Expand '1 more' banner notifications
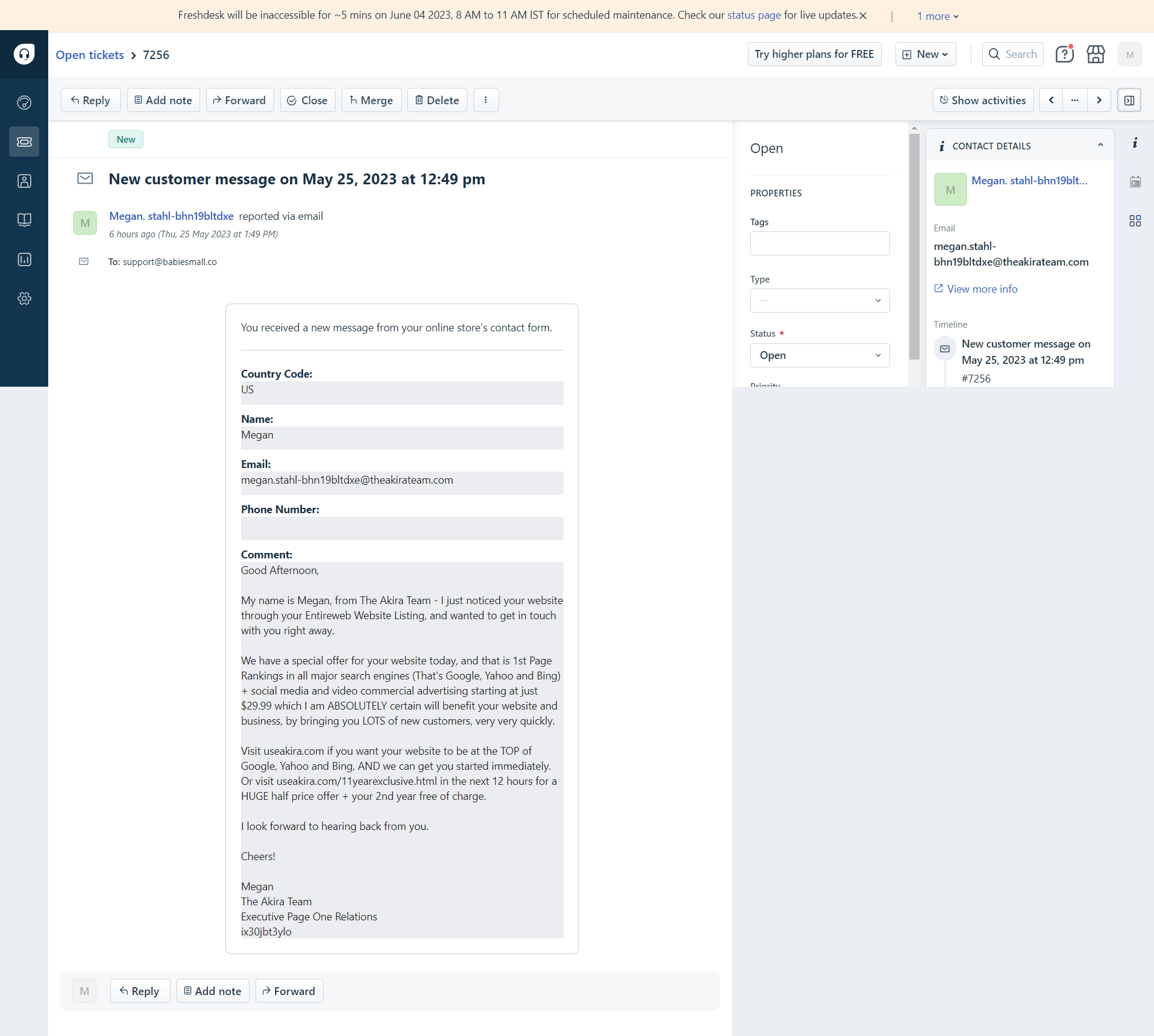Viewport: 1154px width, 1036px height. tap(938, 16)
